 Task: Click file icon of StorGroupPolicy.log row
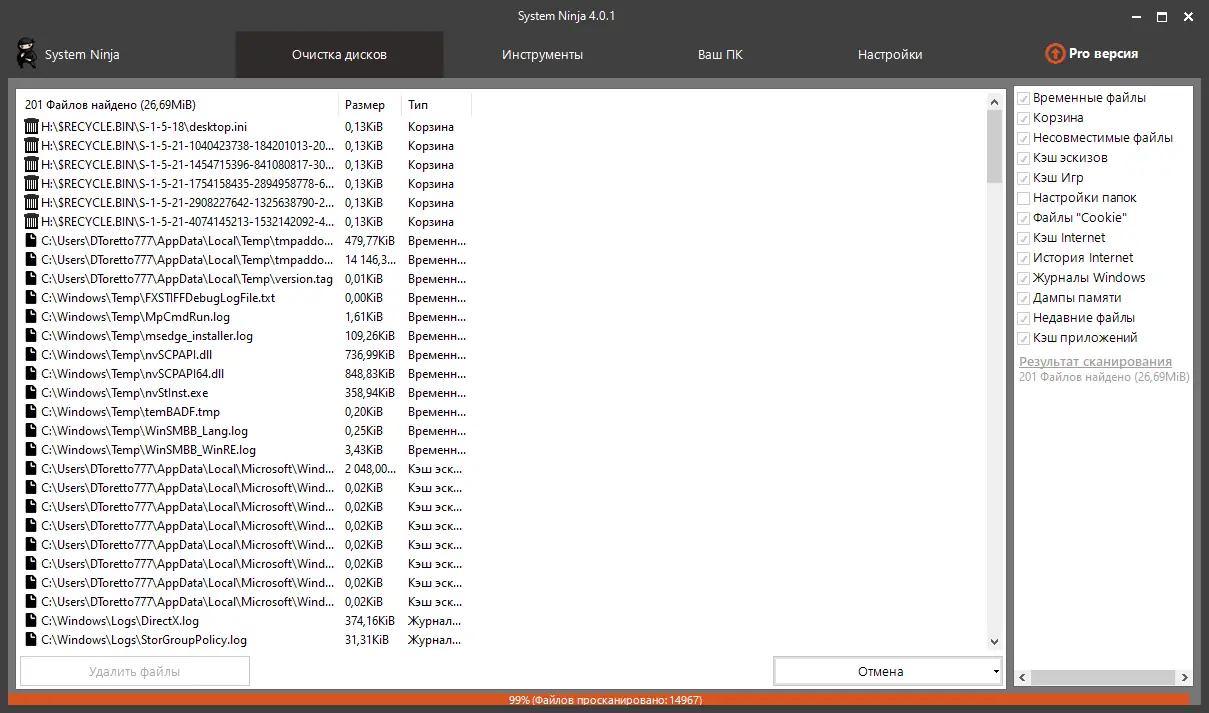31,640
